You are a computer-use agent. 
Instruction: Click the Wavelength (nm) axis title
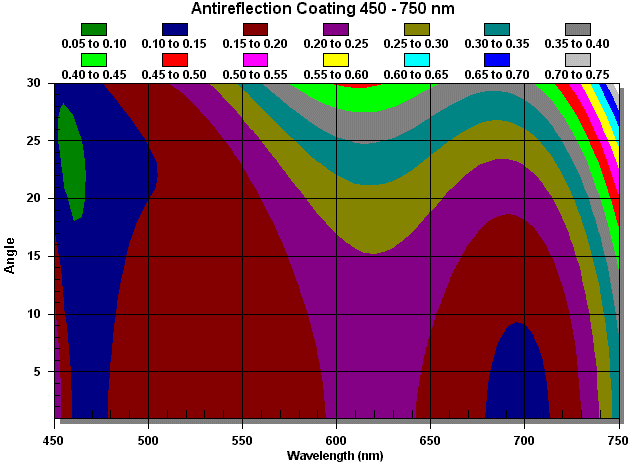tap(335, 456)
